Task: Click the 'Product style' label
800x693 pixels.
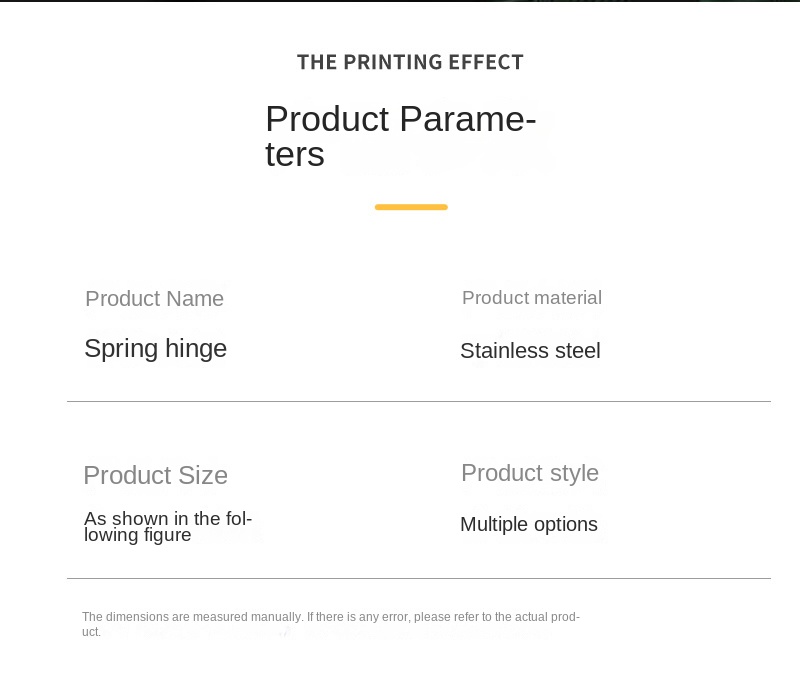Action: click(x=530, y=473)
